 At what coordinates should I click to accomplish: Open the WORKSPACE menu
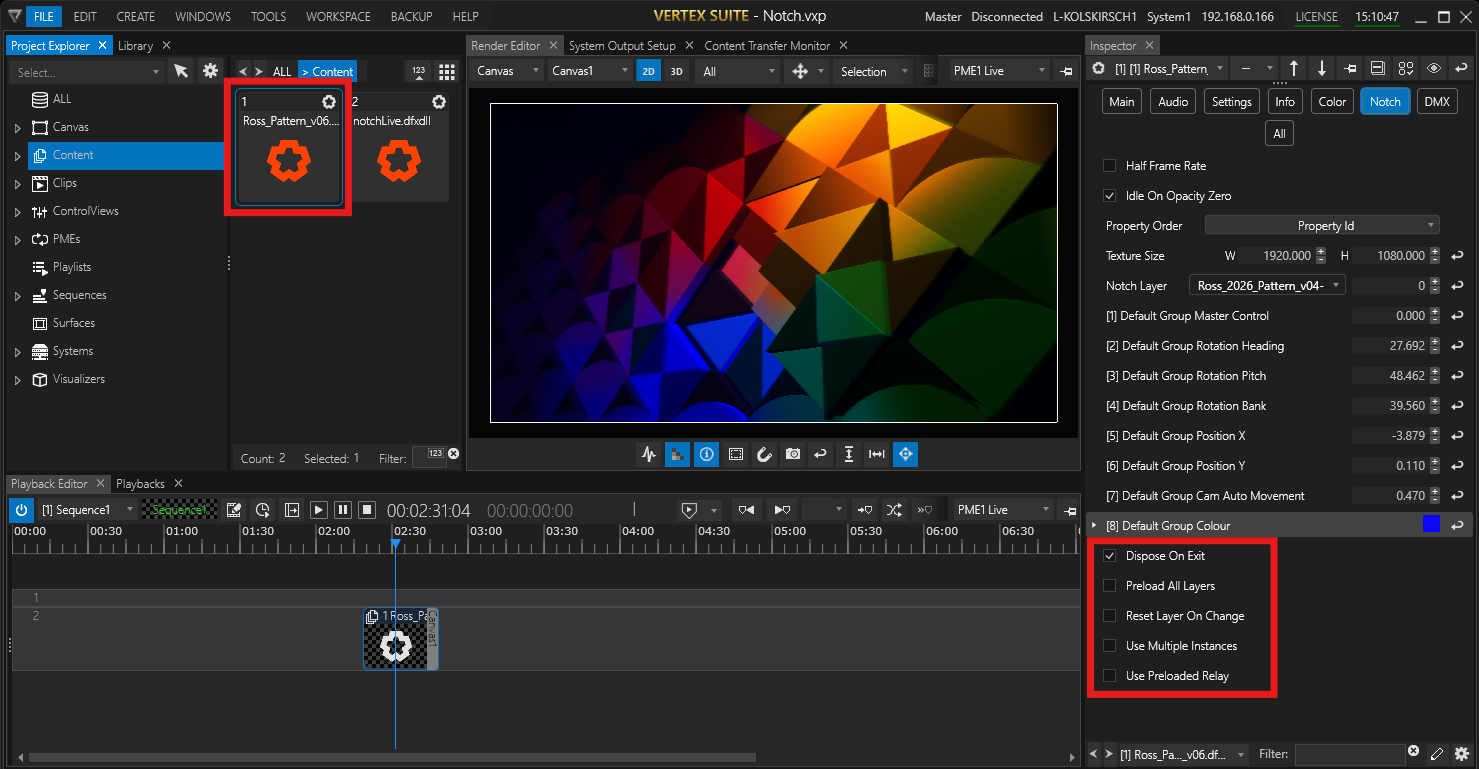(338, 16)
